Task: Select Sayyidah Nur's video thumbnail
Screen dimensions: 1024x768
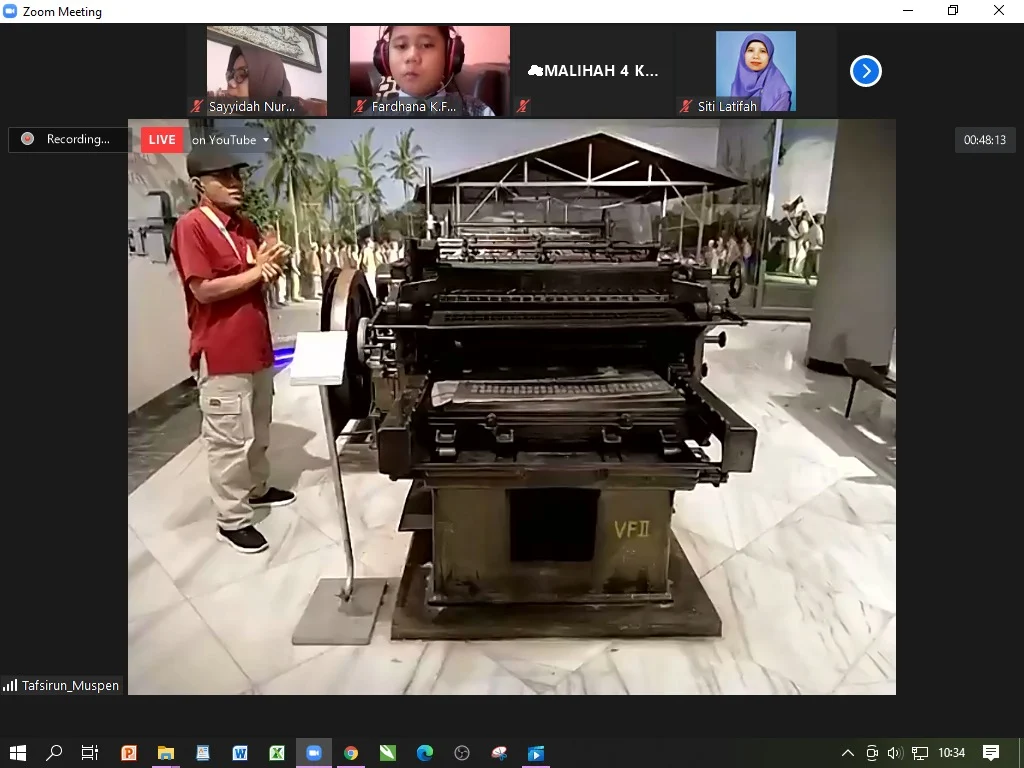Action: point(266,71)
